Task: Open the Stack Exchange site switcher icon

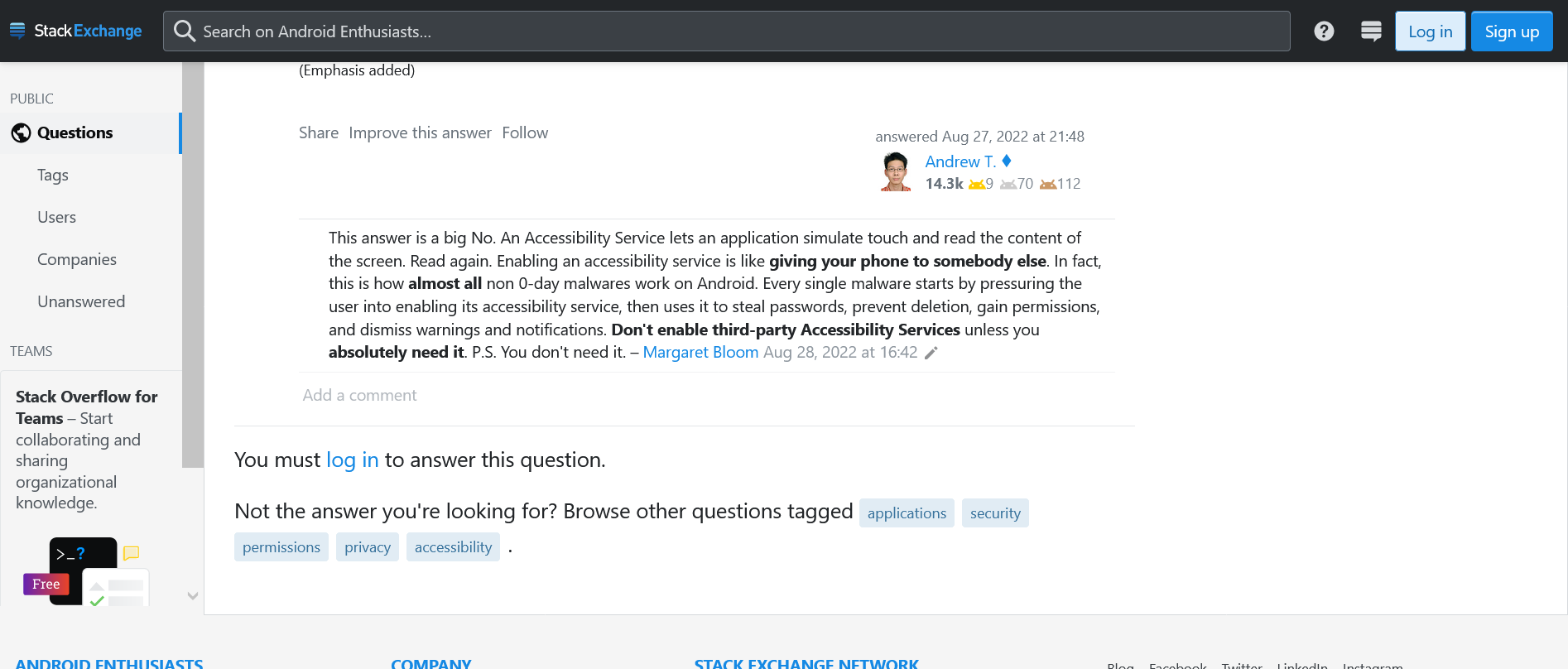Action: coord(1371,31)
